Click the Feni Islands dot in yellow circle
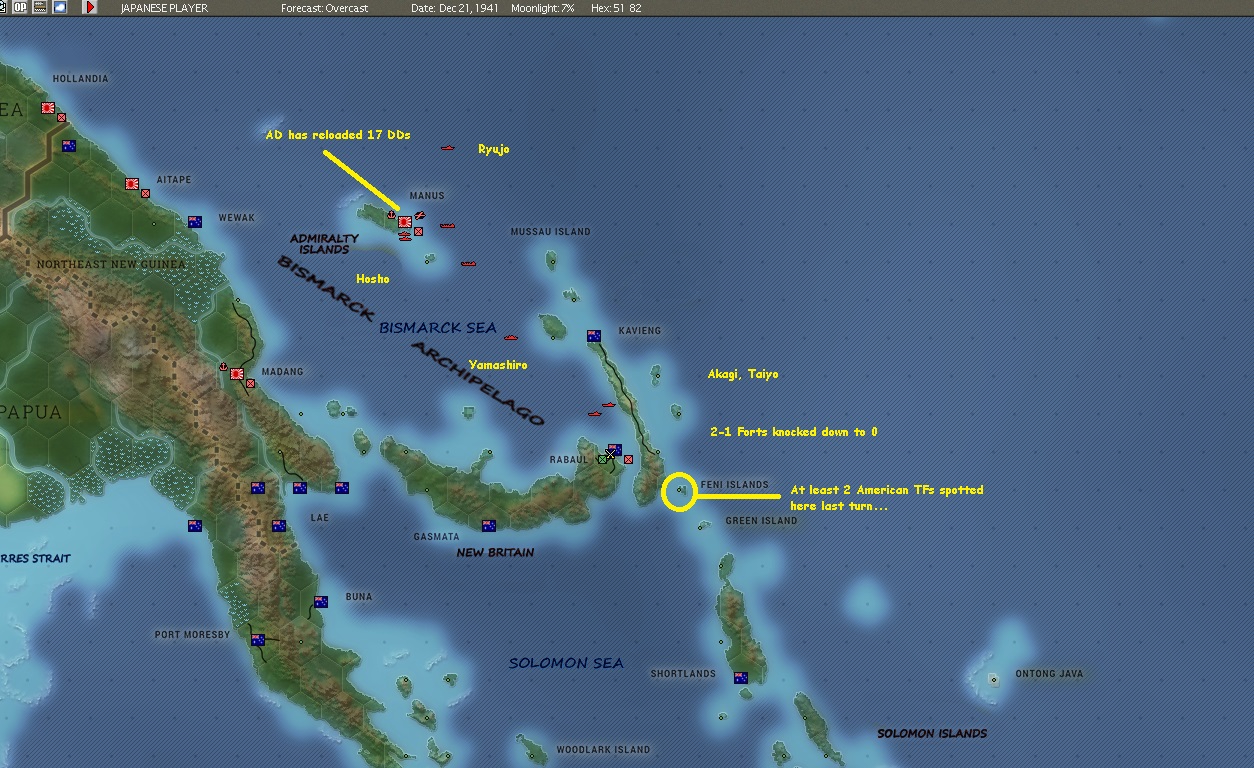 click(680, 490)
